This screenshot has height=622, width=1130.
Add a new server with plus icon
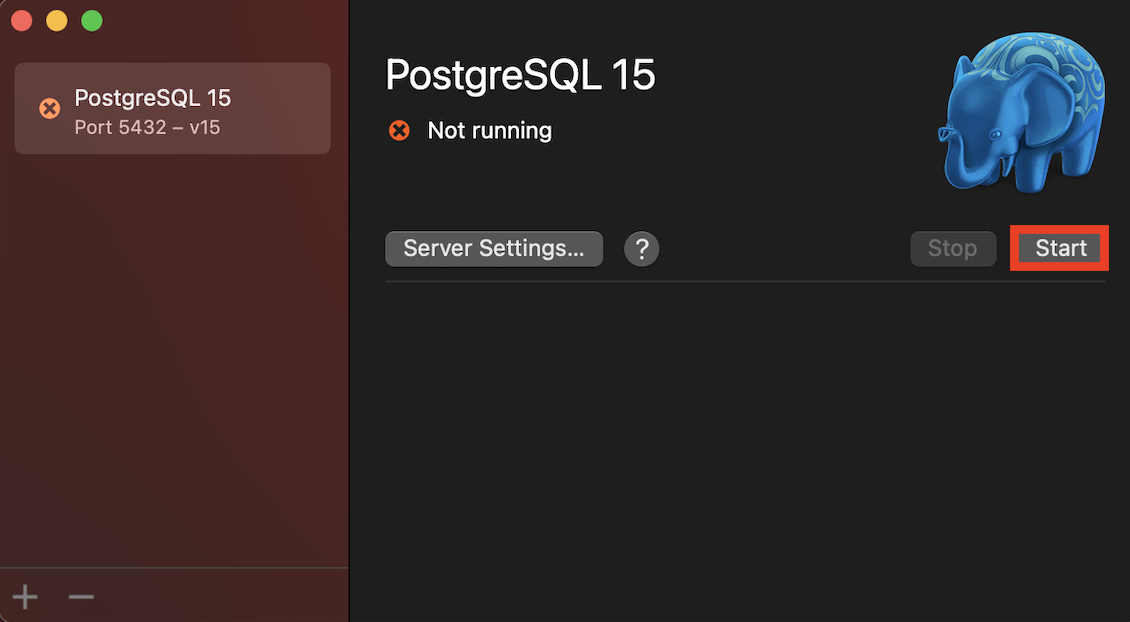[x=25, y=597]
